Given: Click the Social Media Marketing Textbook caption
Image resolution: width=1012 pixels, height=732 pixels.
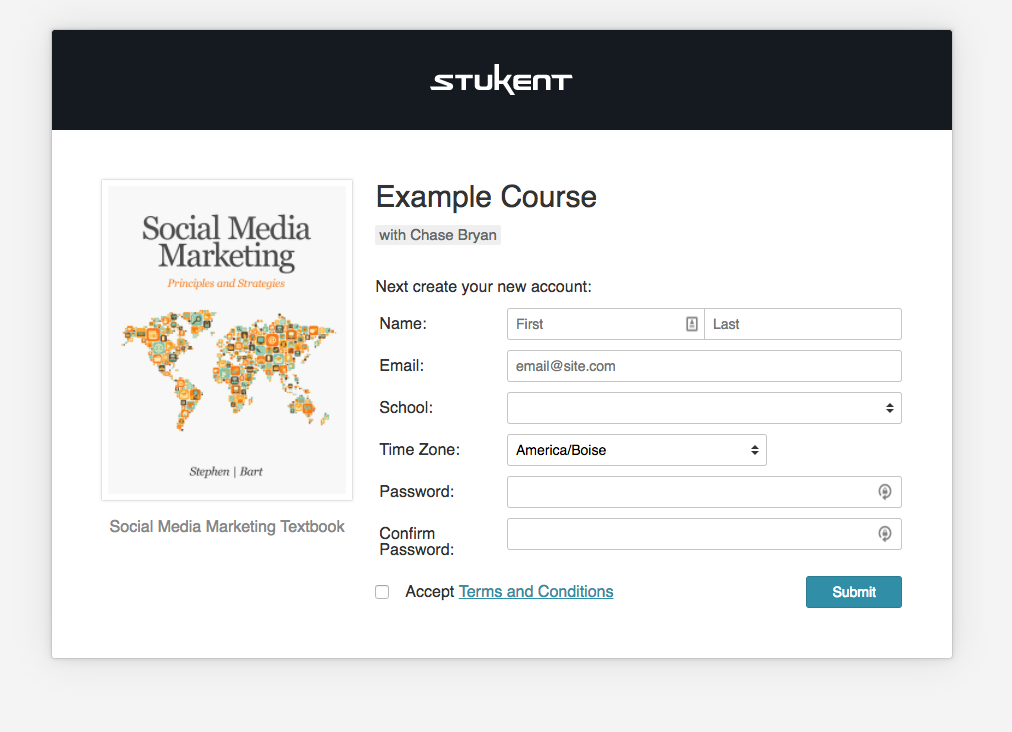Looking at the screenshot, I should pos(227,527).
